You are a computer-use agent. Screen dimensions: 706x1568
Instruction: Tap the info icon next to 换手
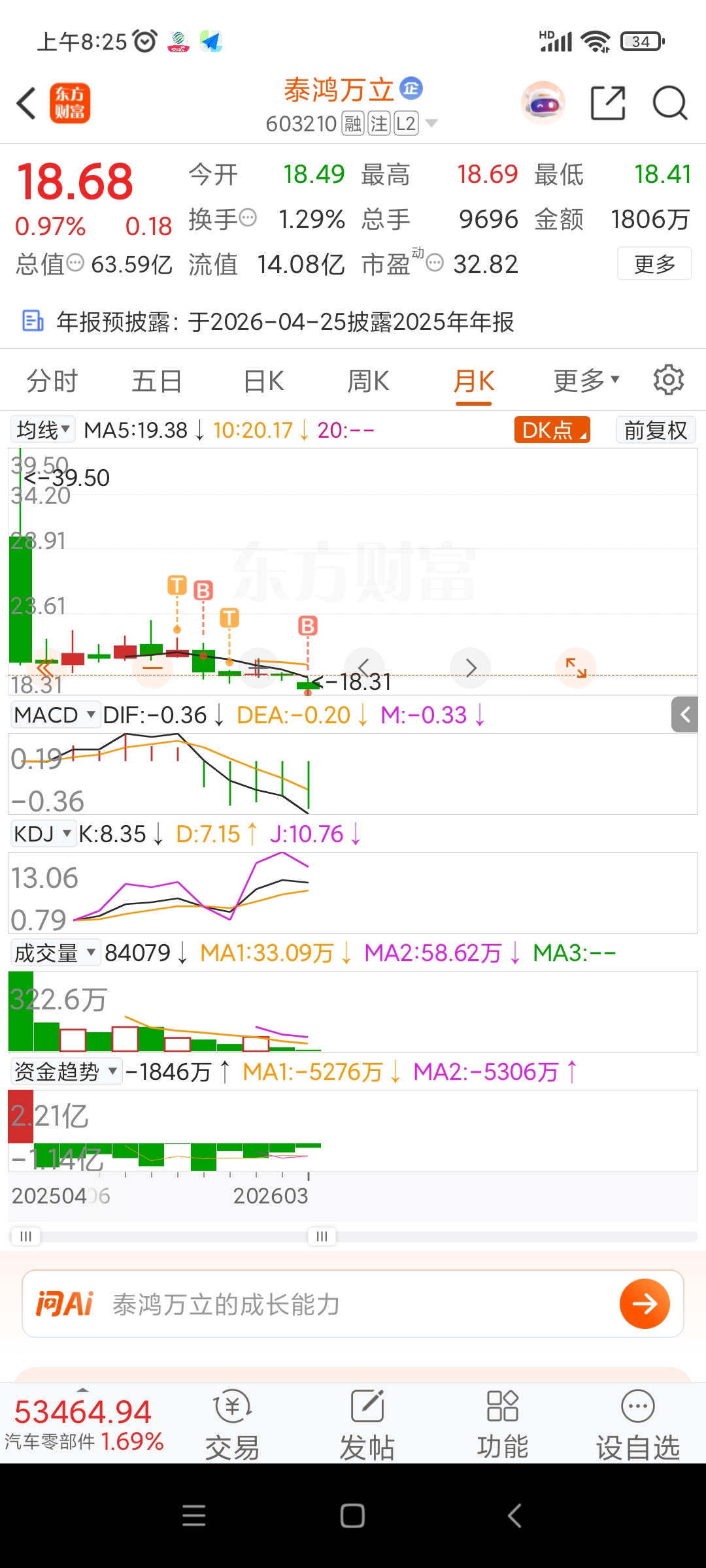[x=248, y=218]
